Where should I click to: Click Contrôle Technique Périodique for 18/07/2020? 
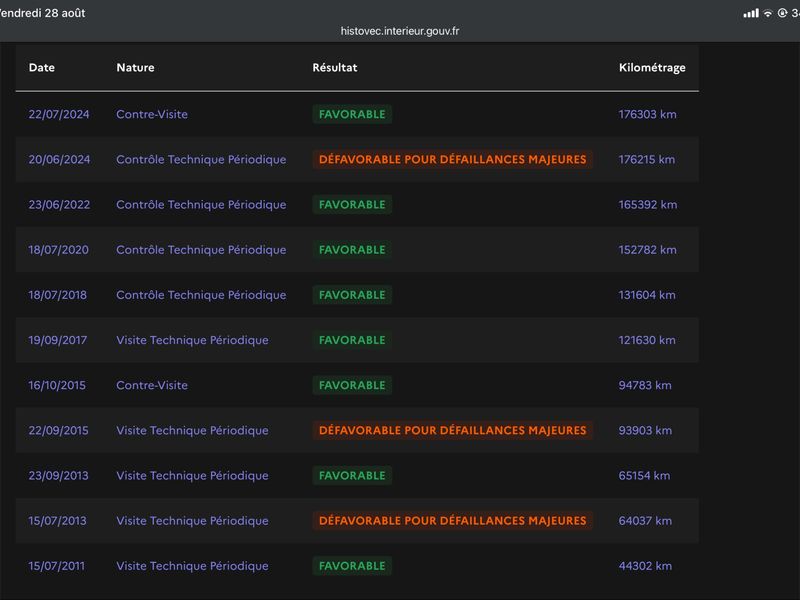201,249
